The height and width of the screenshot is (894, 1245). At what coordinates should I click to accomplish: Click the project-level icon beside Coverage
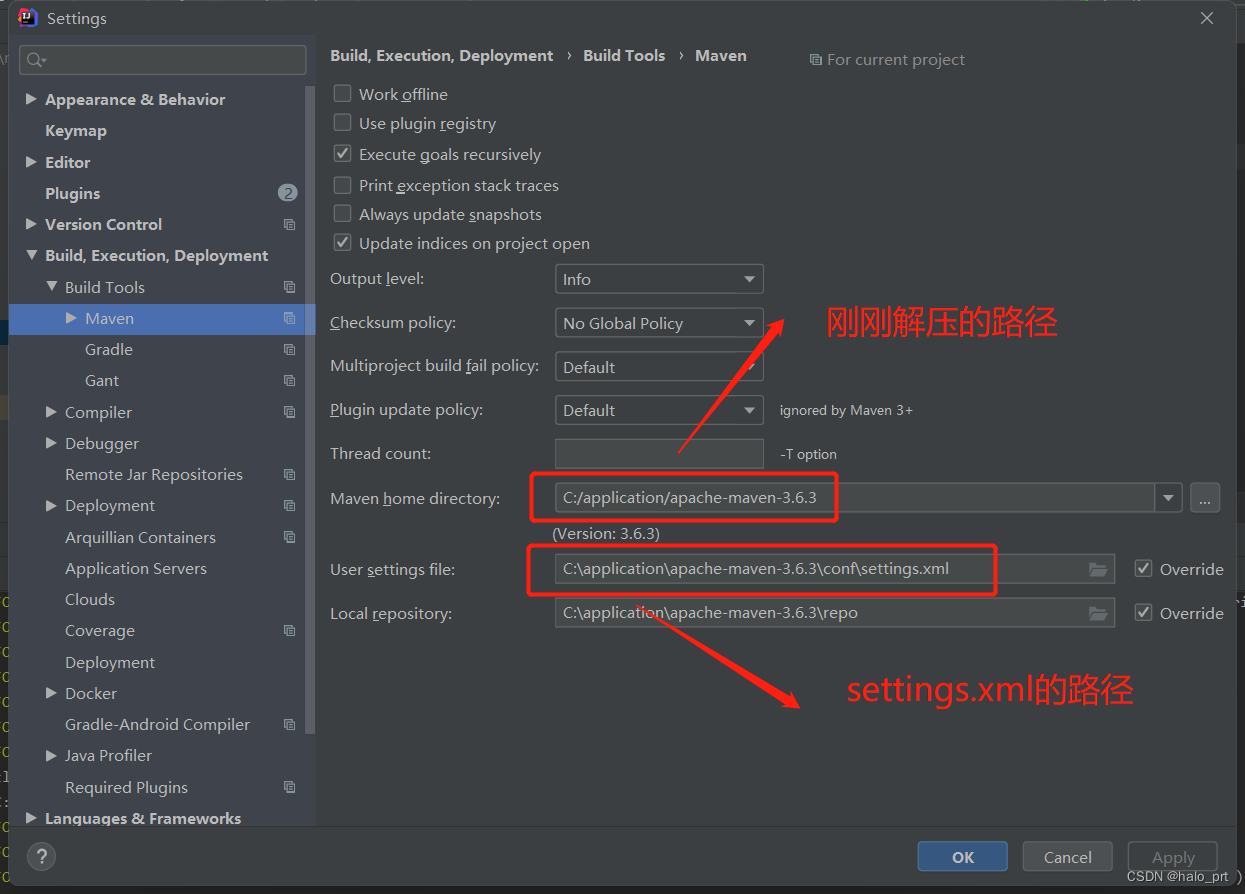point(290,631)
